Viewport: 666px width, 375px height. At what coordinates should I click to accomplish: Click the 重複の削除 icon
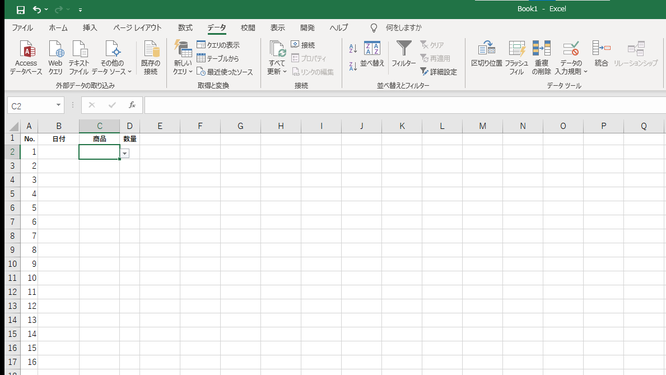(x=542, y=58)
